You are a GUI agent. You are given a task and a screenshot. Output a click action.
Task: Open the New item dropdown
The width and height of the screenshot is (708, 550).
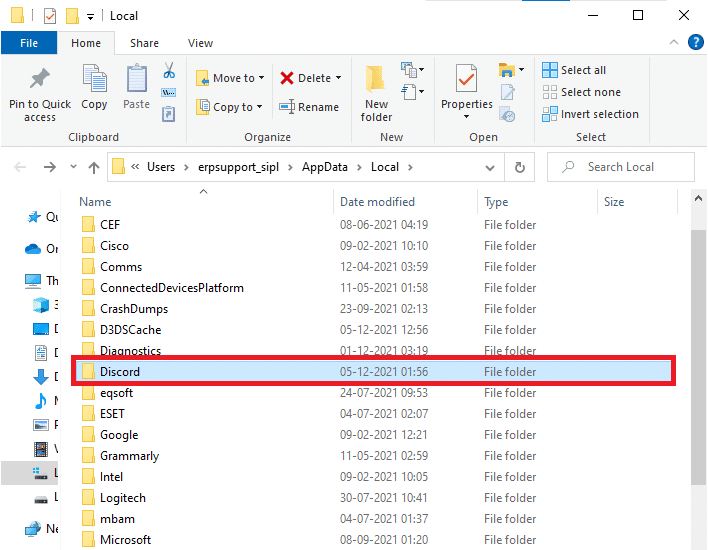[413, 70]
